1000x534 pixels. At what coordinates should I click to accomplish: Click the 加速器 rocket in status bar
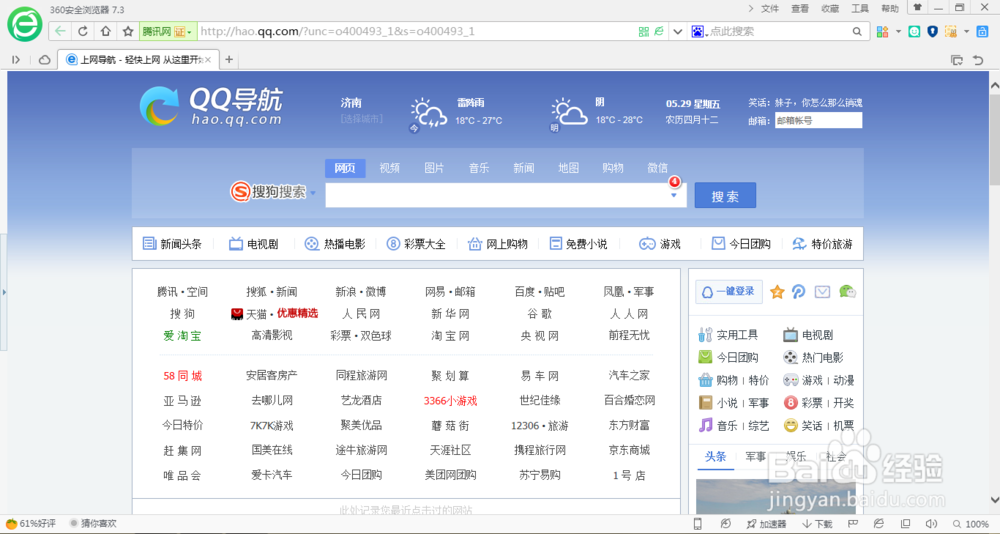click(x=766, y=524)
